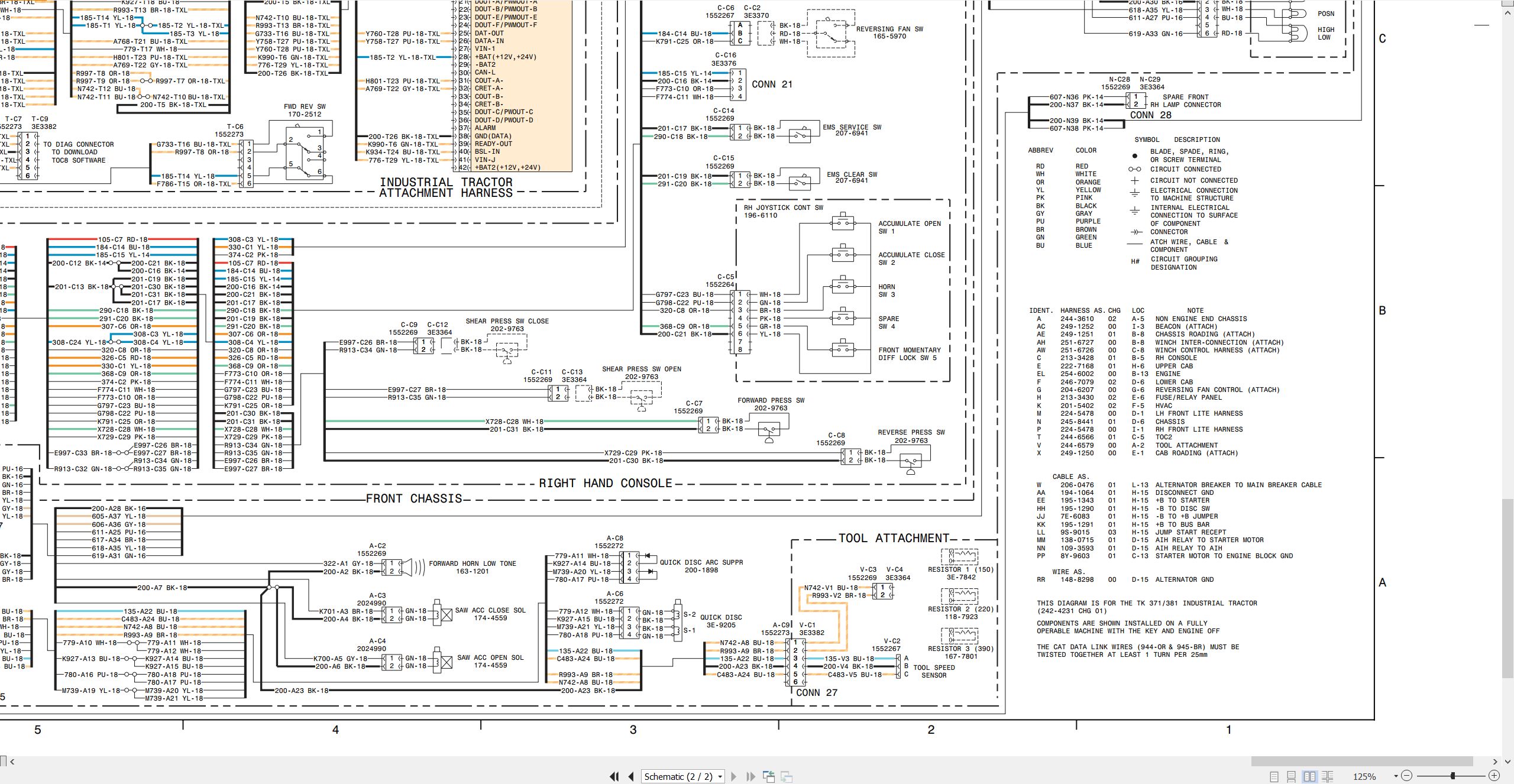Click the zoom slider handle
The image size is (1514, 784).
1452,776
